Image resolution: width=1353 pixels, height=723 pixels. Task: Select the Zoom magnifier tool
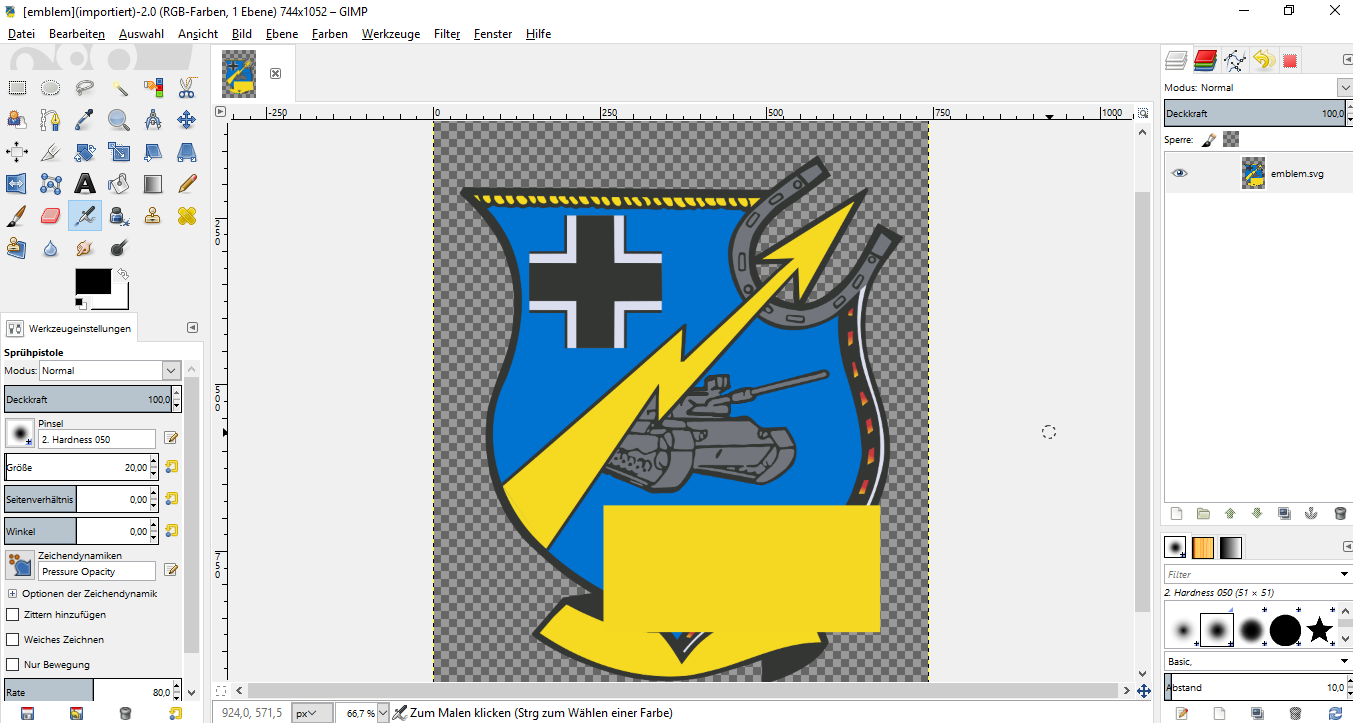click(119, 120)
